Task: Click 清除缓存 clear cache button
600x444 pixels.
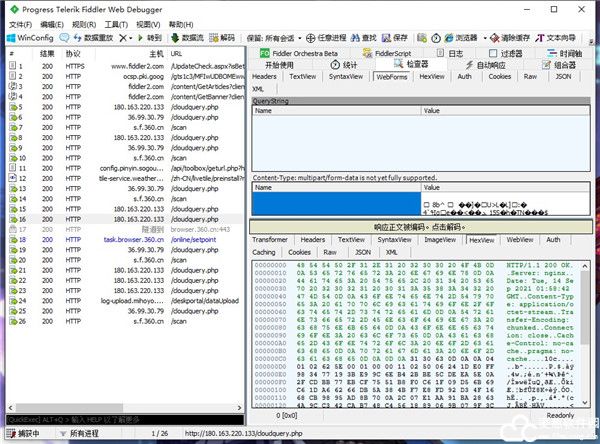Action: [x=510, y=38]
